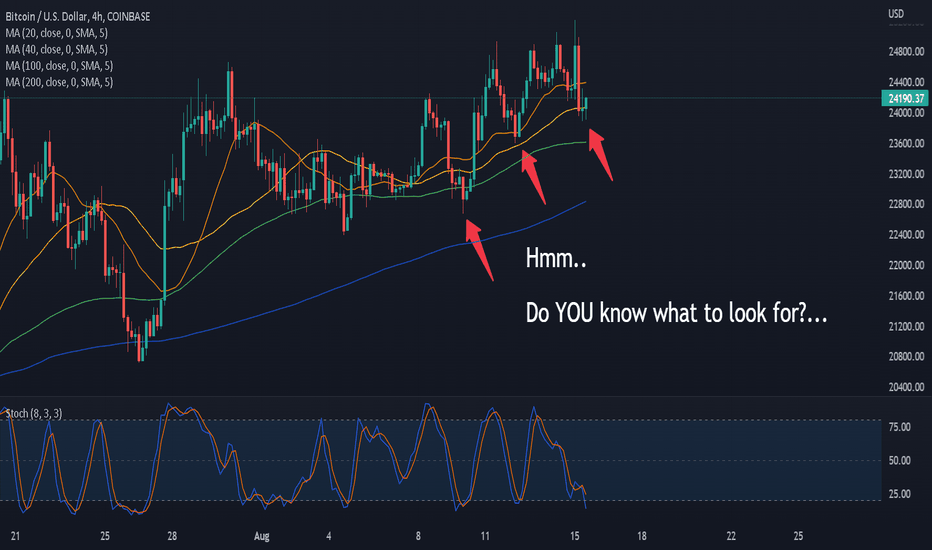Select the MA (20, close, 0, SMA, 5) legend

56,33
